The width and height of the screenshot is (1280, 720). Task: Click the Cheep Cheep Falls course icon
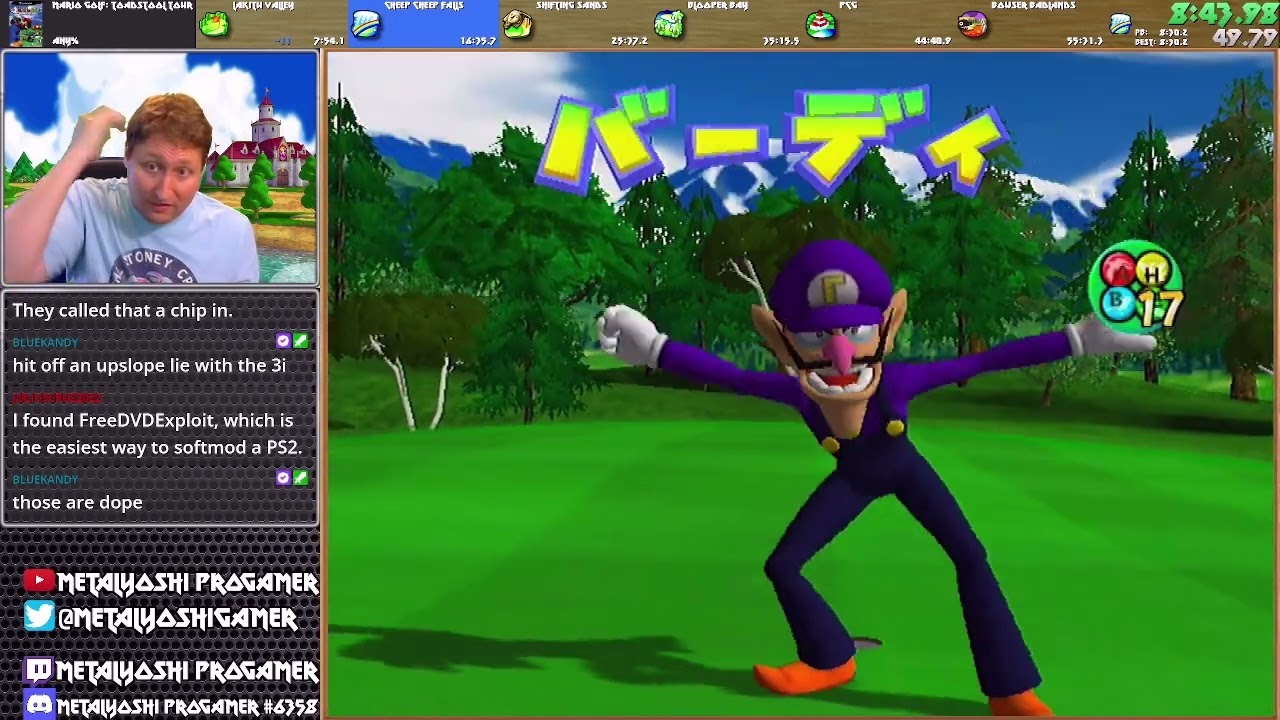pyautogui.click(x=366, y=25)
